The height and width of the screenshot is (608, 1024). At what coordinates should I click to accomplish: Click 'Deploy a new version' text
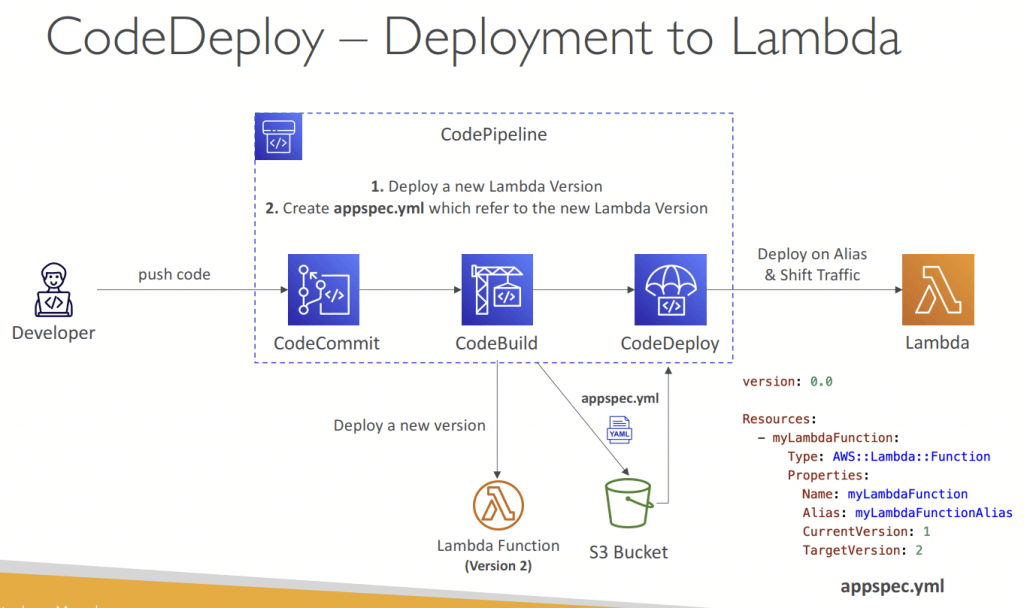(409, 426)
